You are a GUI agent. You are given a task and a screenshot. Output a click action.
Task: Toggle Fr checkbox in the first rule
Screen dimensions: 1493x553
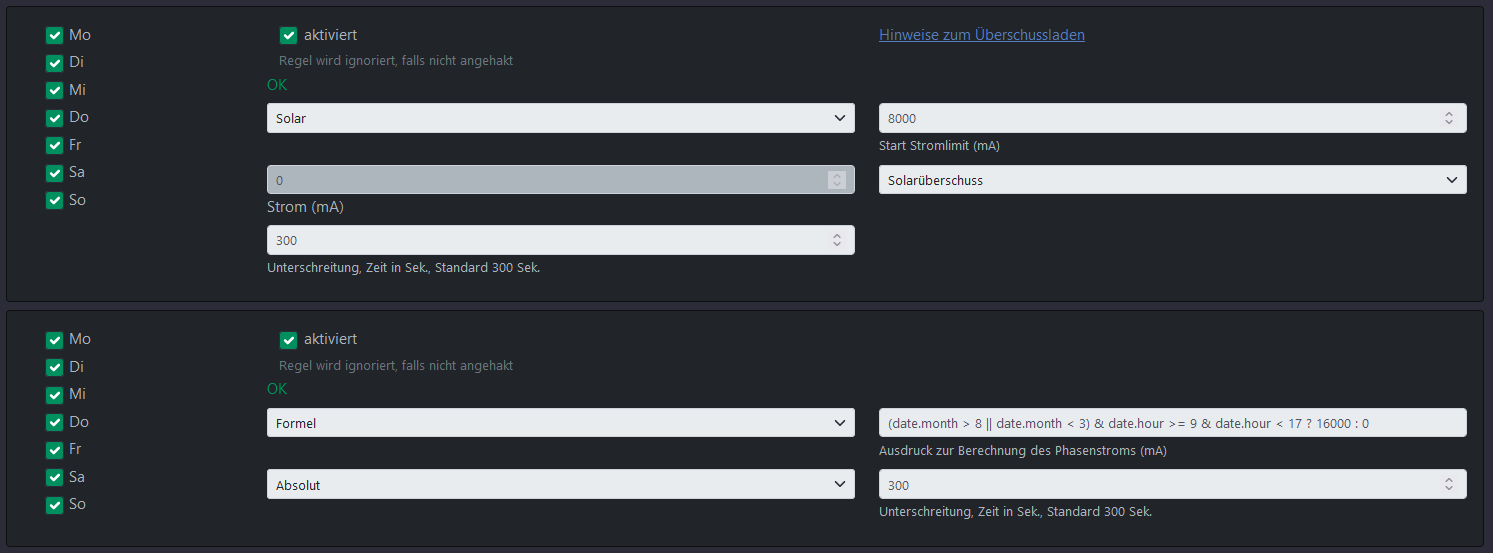point(55,145)
